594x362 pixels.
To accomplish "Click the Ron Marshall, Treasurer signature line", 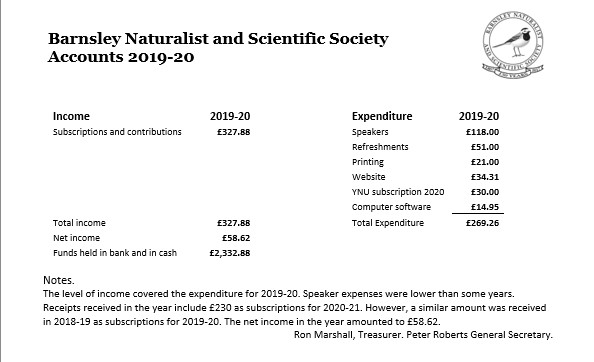I will [423, 335].
